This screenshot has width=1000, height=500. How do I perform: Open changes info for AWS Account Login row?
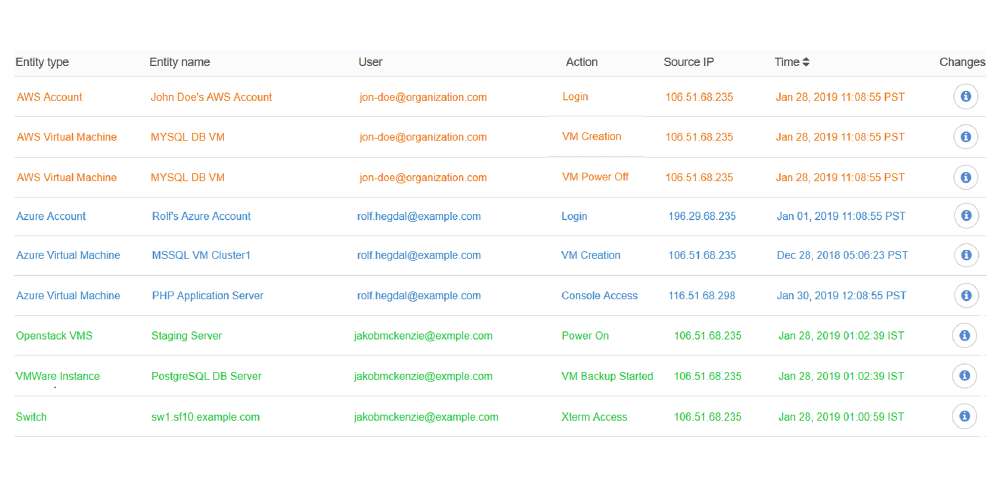click(966, 97)
